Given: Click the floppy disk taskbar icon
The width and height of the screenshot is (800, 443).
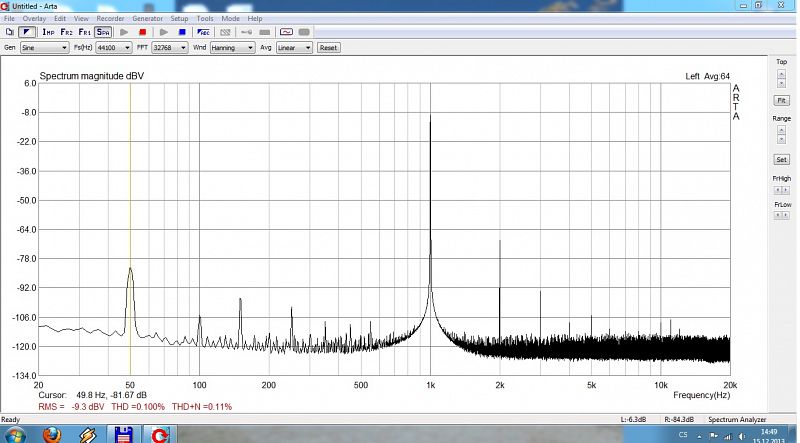Looking at the screenshot, I should click(x=123, y=434).
